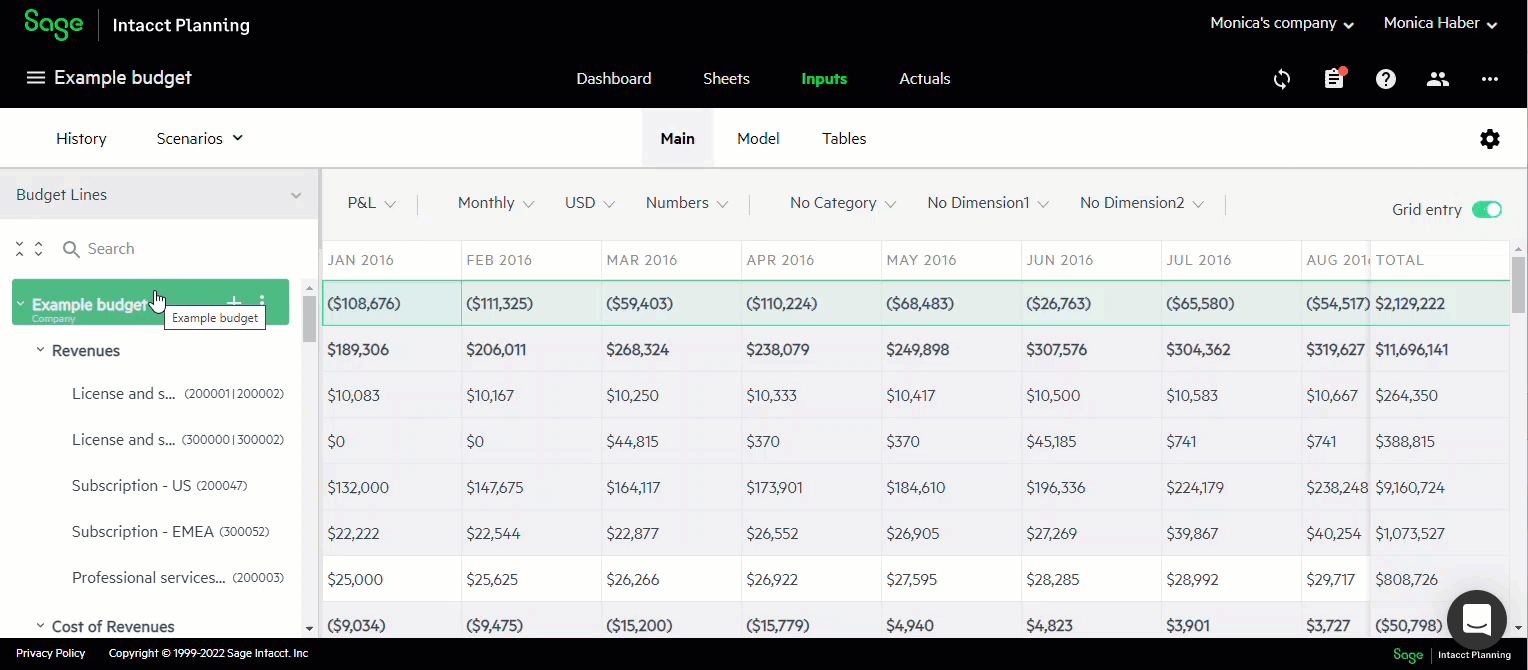Select the Subscription - EMEA budget line
This screenshot has width=1528, height=670.
[x=171, y=532]
